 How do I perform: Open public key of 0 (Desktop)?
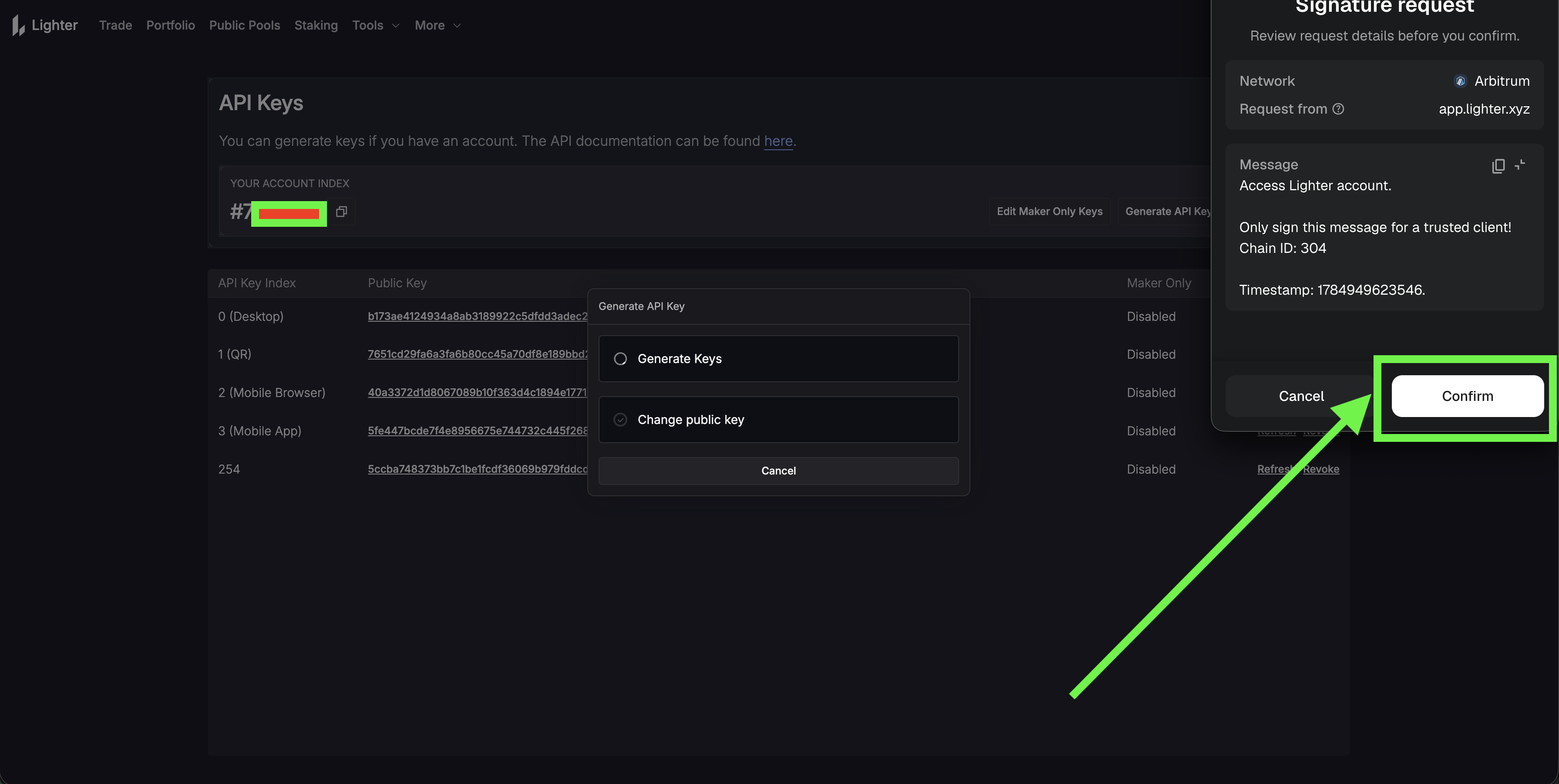point(478,316)
